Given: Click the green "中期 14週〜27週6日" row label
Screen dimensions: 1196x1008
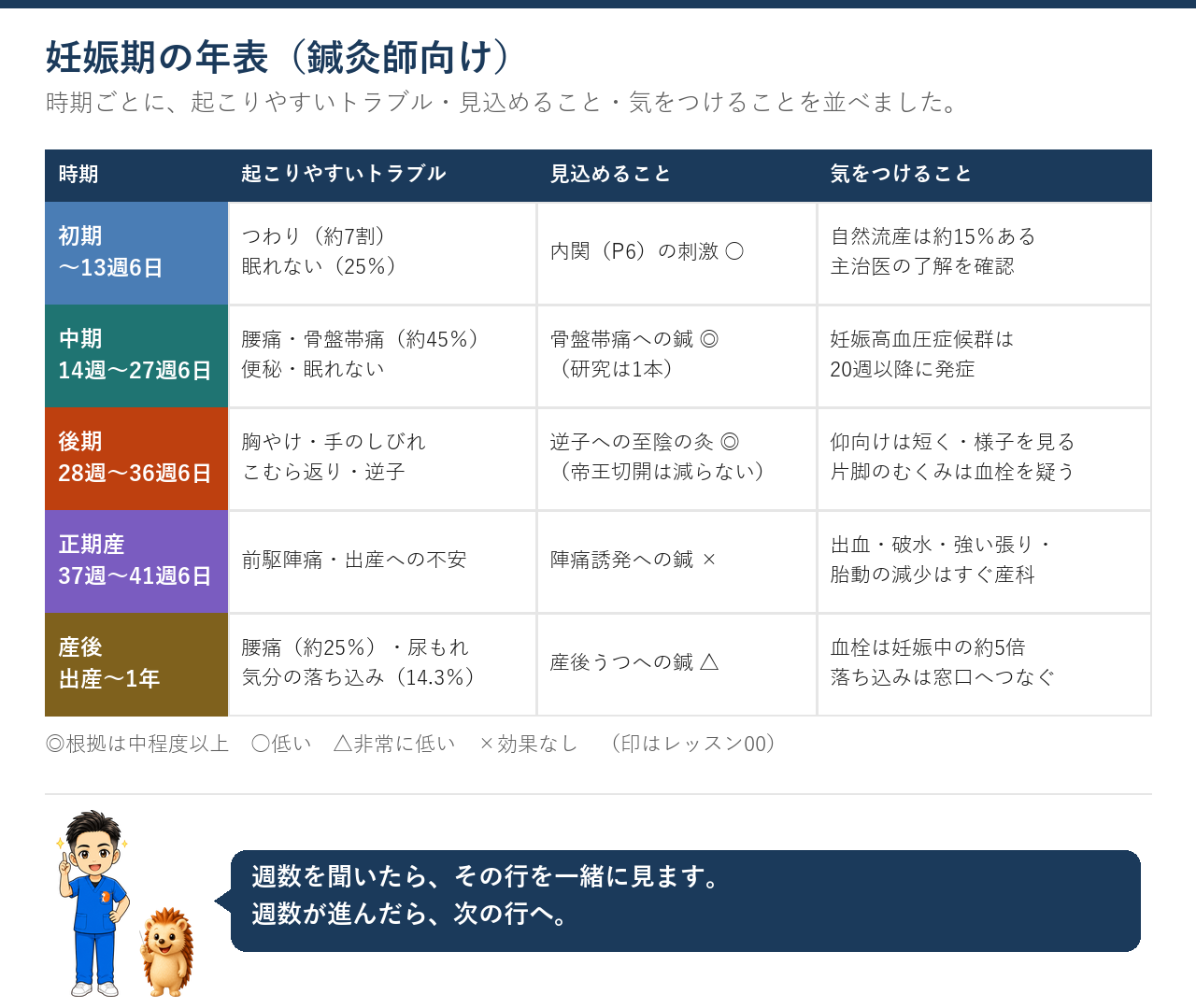Looking at the screenshot, I should pos(136,356).
